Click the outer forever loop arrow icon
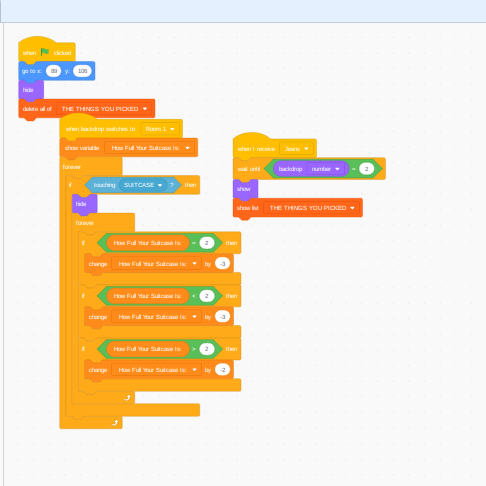486x486 pixels. pos(115,423)
